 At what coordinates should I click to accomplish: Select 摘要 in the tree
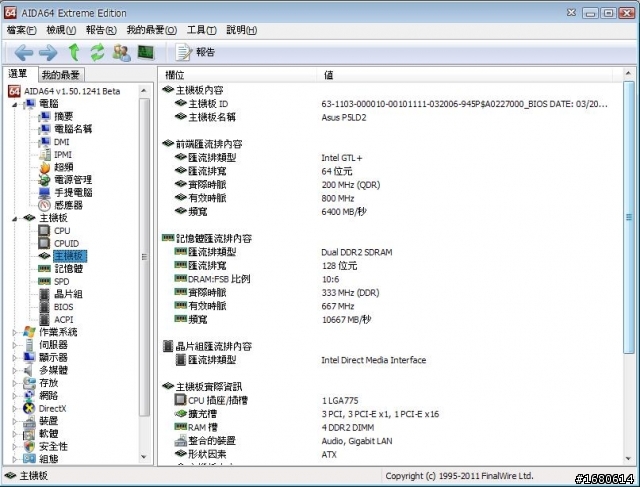point(64,116)
